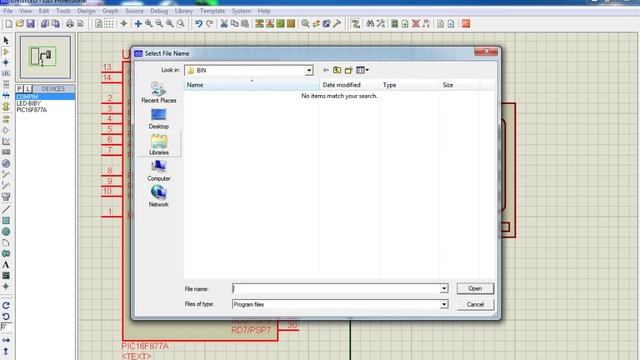Activate the 2D Line drawing tool
The width and height of the screenshot is (640, 360).
(6, 209)
